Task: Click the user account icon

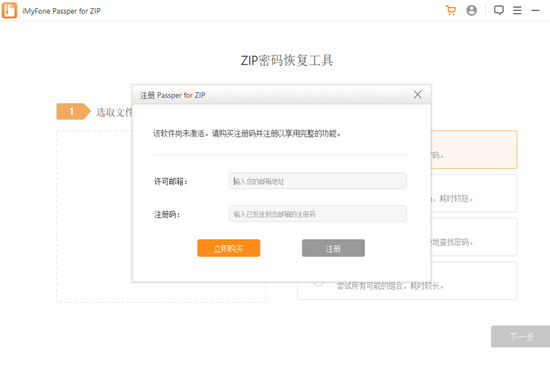Action: [471, 11]
